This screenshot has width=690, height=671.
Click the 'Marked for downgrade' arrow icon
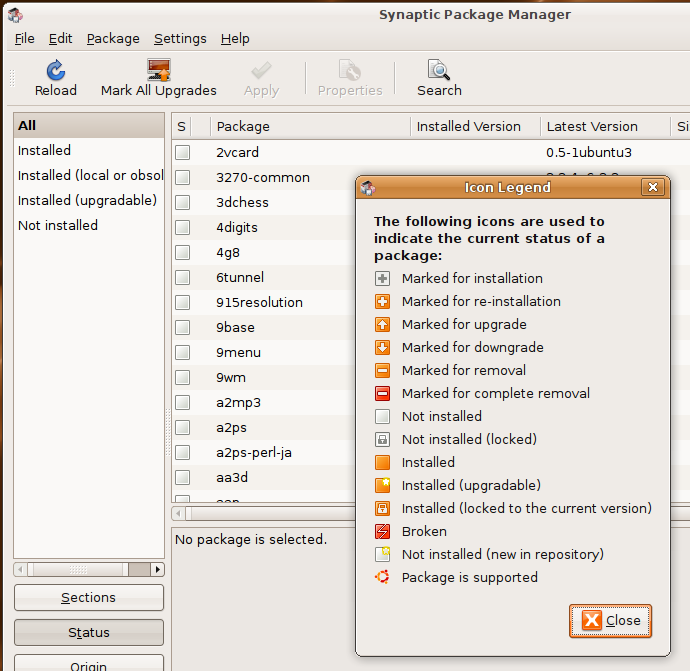[x=382, y=348]
